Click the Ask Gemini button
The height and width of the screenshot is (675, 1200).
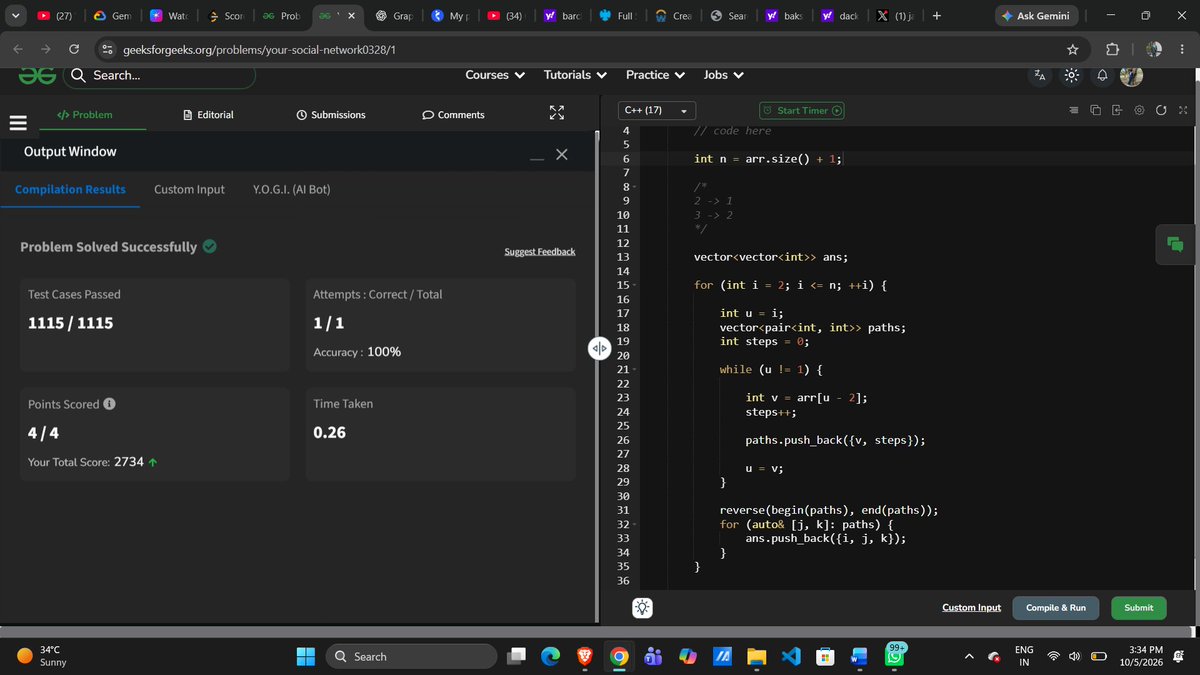[1035, 16]
